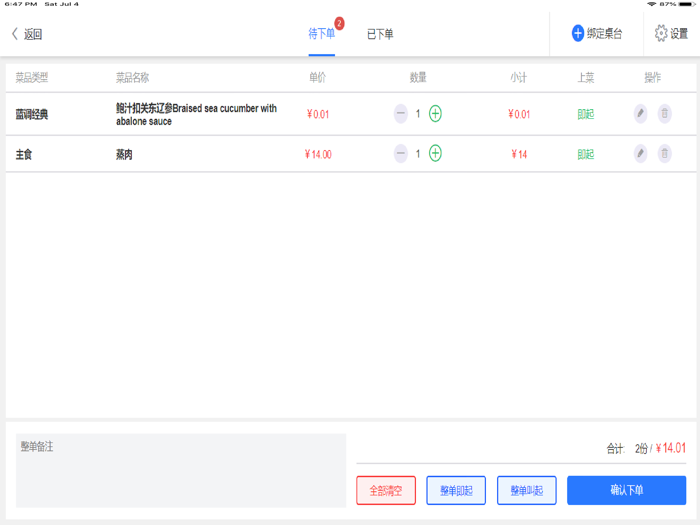Viewport: 700px width, 525px height.
Task: Click the battery indicator in status bar
Action: point(687,4)
